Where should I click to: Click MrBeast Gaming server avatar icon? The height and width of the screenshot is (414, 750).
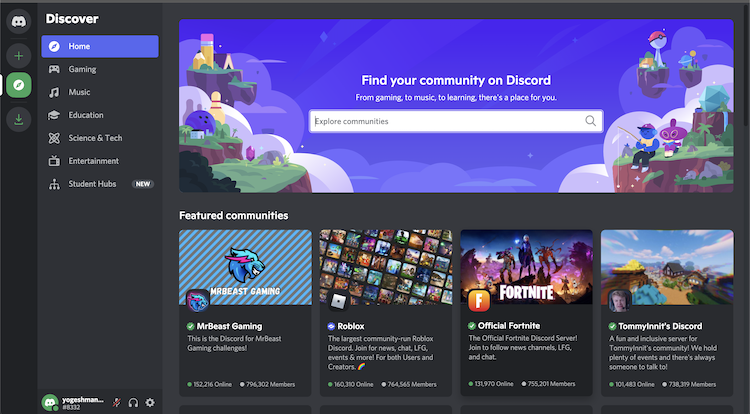coord(197,301)
